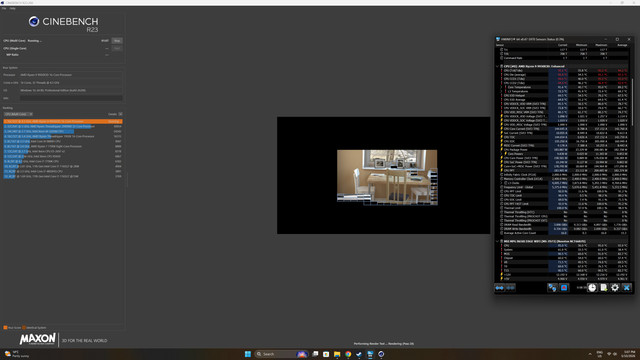Screen dimensions: 640x360
Task: Toggle the ranking Details checkbox
Action: [x=120, y=114]
